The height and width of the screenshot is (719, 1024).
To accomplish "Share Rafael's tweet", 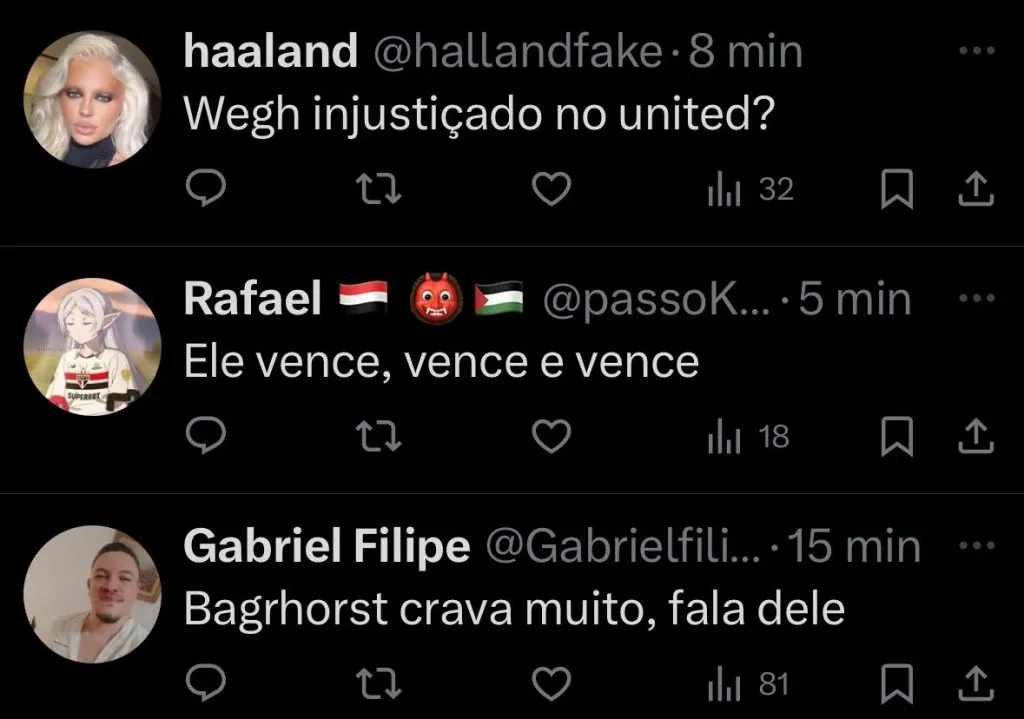I will tap(975, 436).
